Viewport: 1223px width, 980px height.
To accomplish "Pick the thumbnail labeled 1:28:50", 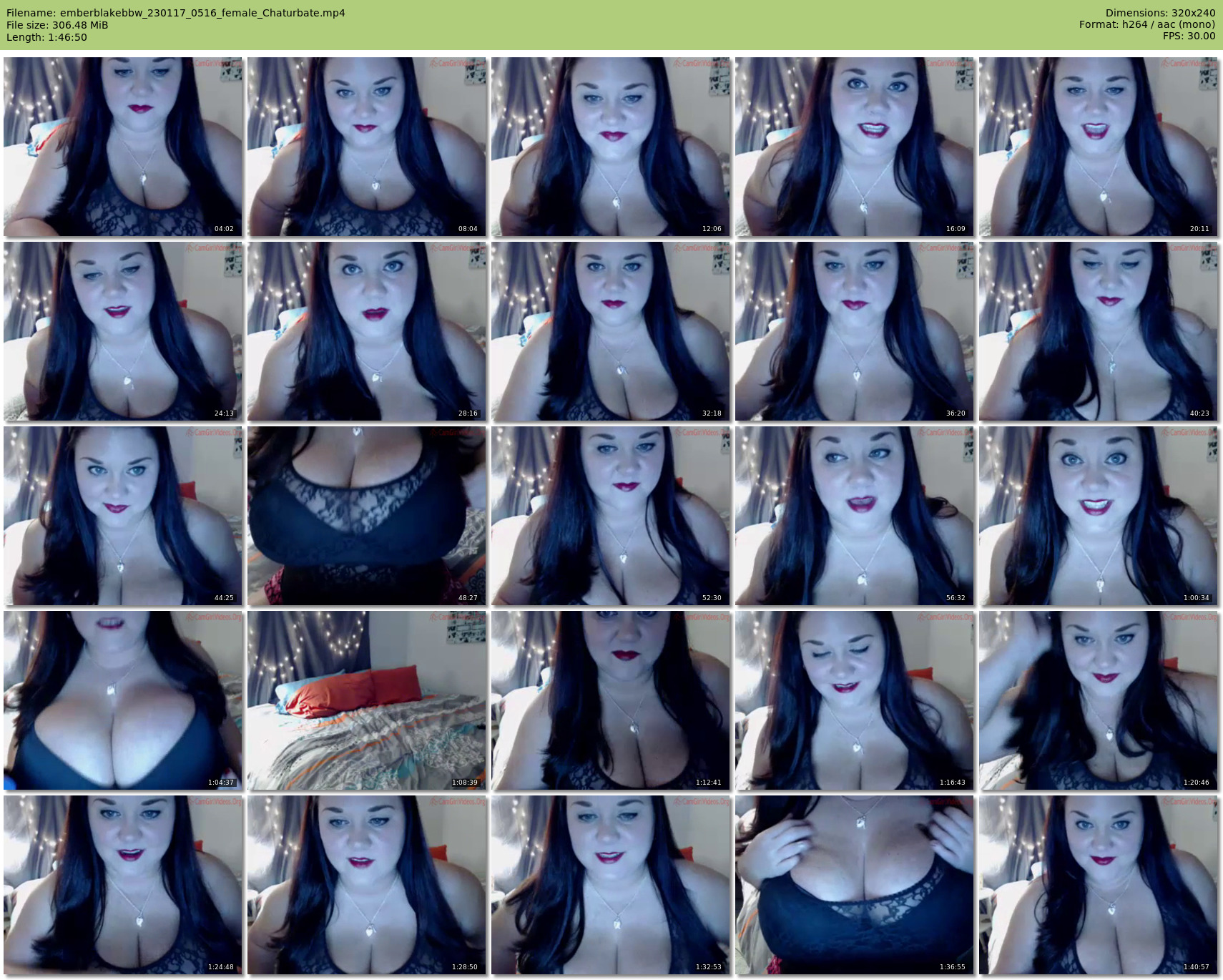I will [x=367, y=885].
